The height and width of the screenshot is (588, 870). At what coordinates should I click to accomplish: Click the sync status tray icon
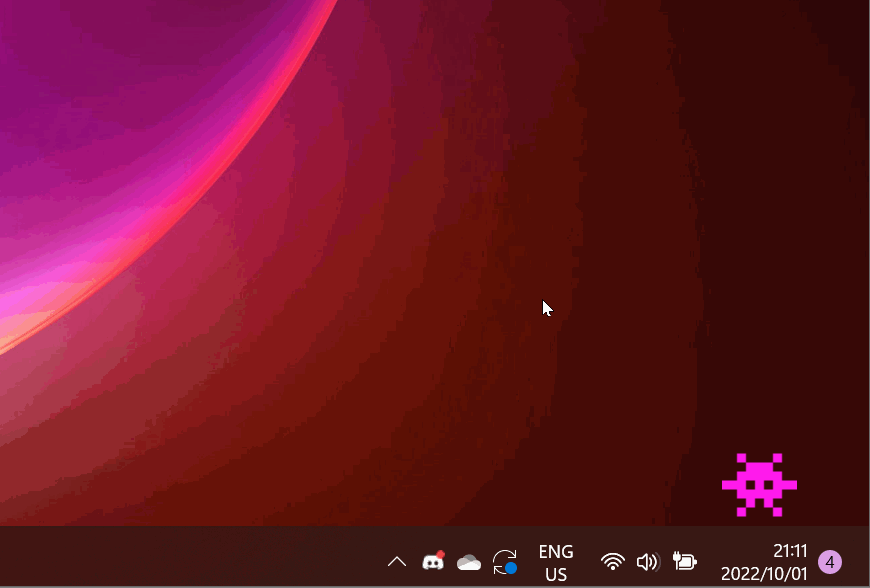tap(505, 562)
